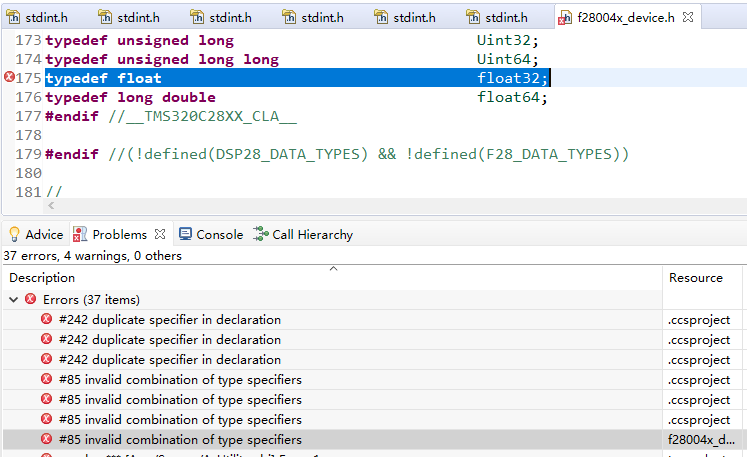747x457 pixels.
Task: Click the editor horizontal scrollbar left arrow
Action: point(52,204)
